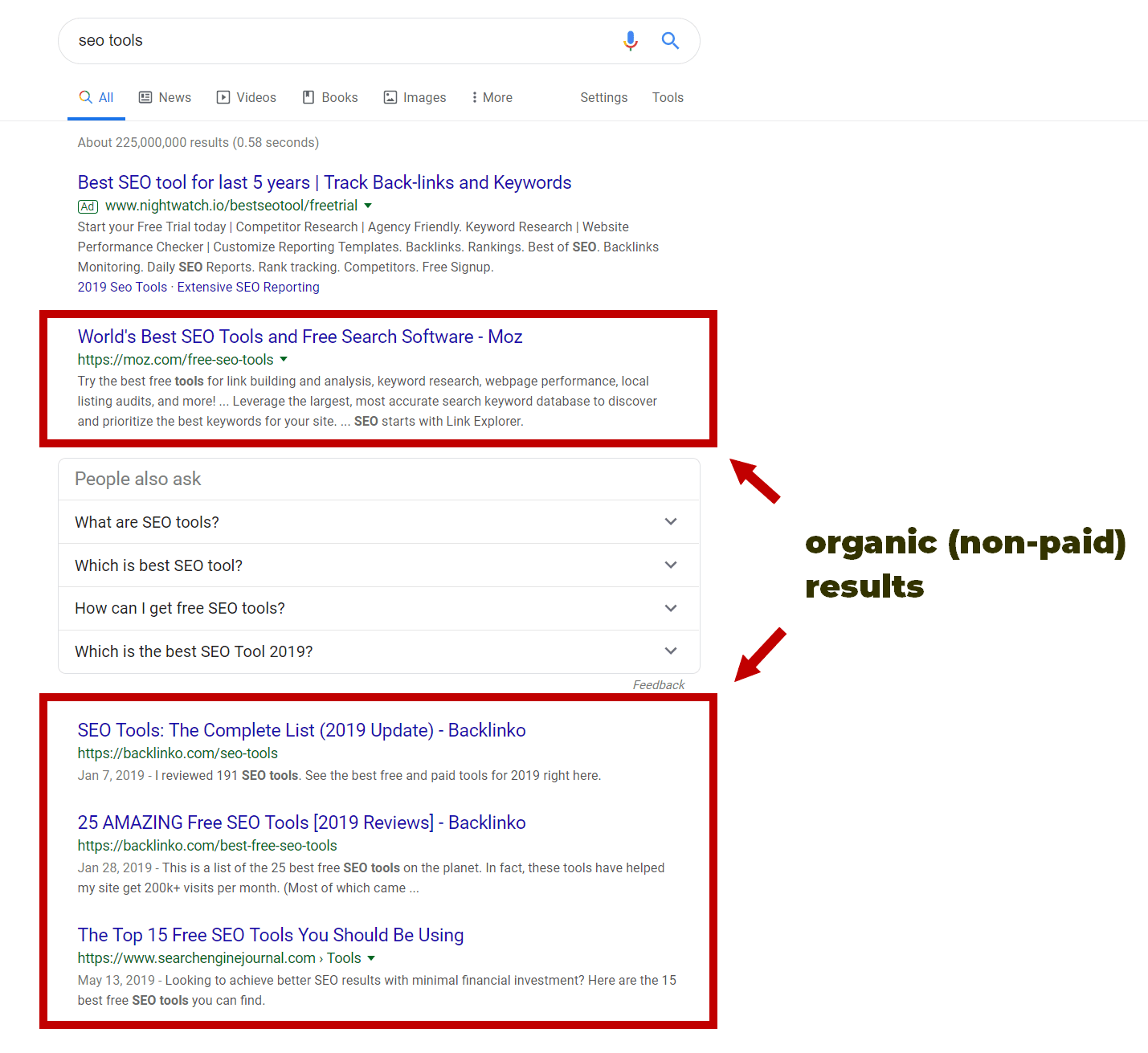Open 'Extensive SEO Reporting' sitelink
Image resolution: width=1148 pixels, height=1053 pixels.
pos(248,287)
